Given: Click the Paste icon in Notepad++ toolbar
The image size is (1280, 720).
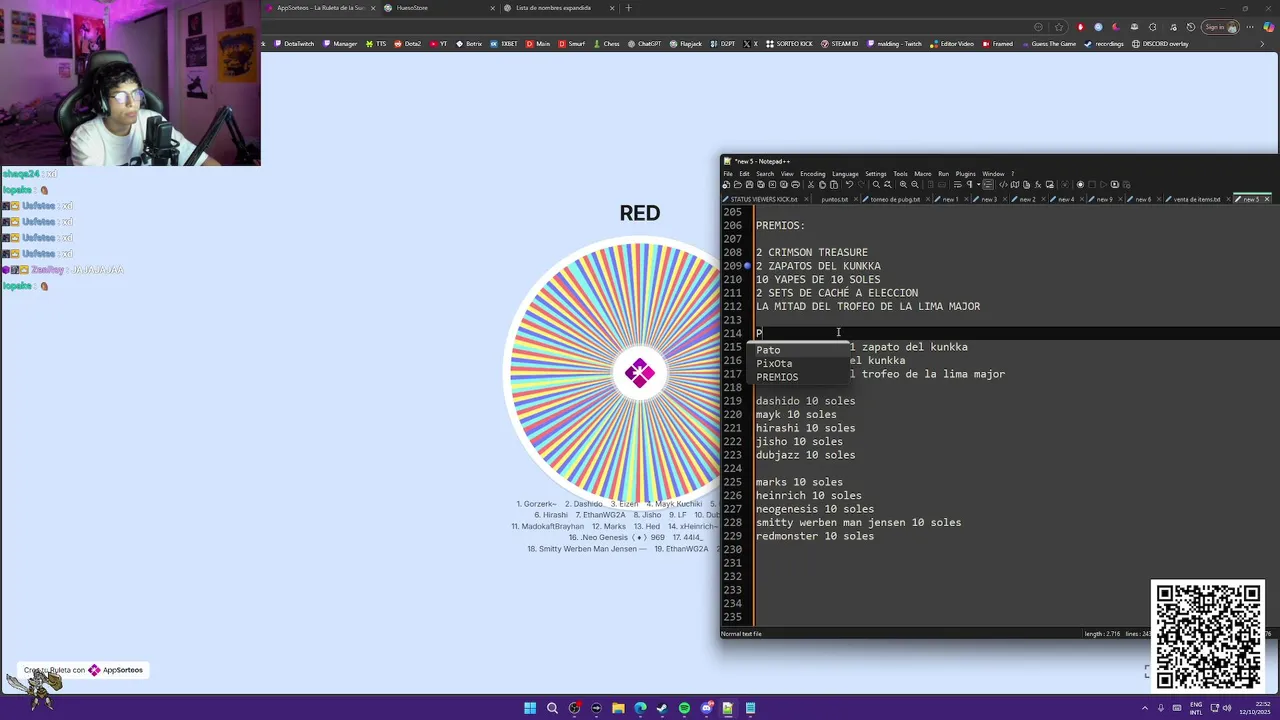Looking at the screenshot, I should click(x=834, y=184).
